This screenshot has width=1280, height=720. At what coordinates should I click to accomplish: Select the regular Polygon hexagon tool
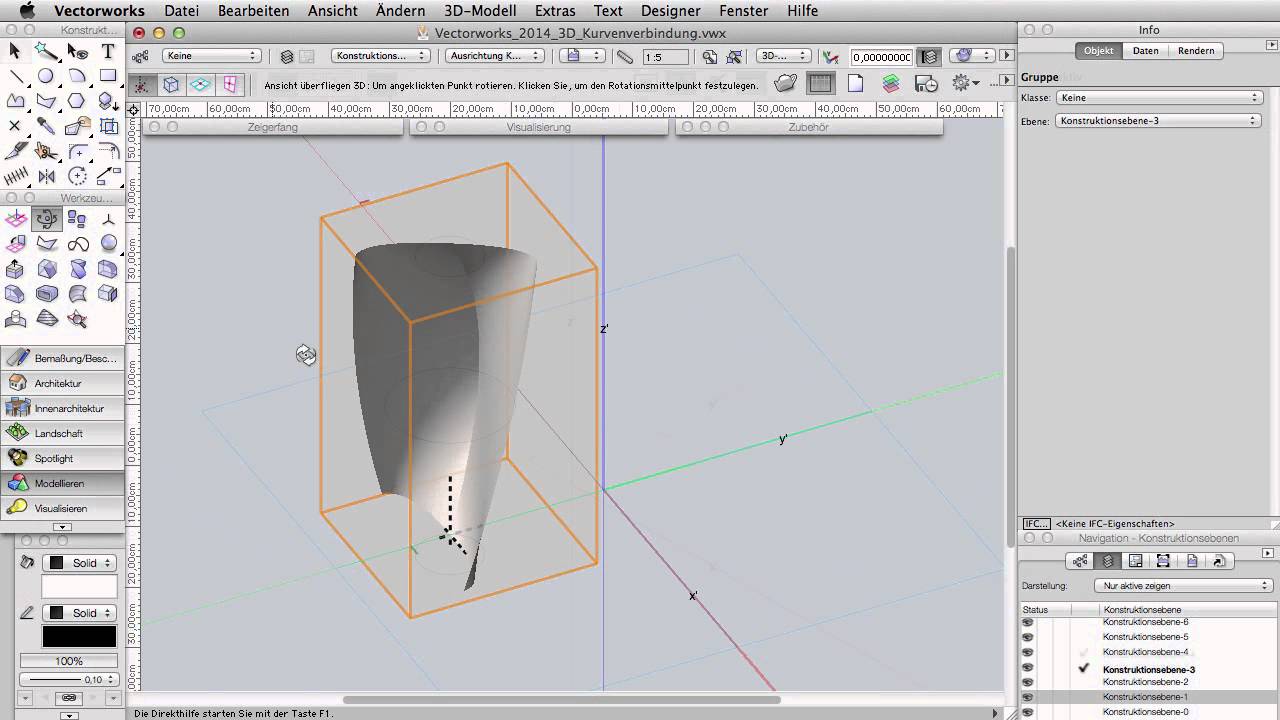click(x=77, y=101)
